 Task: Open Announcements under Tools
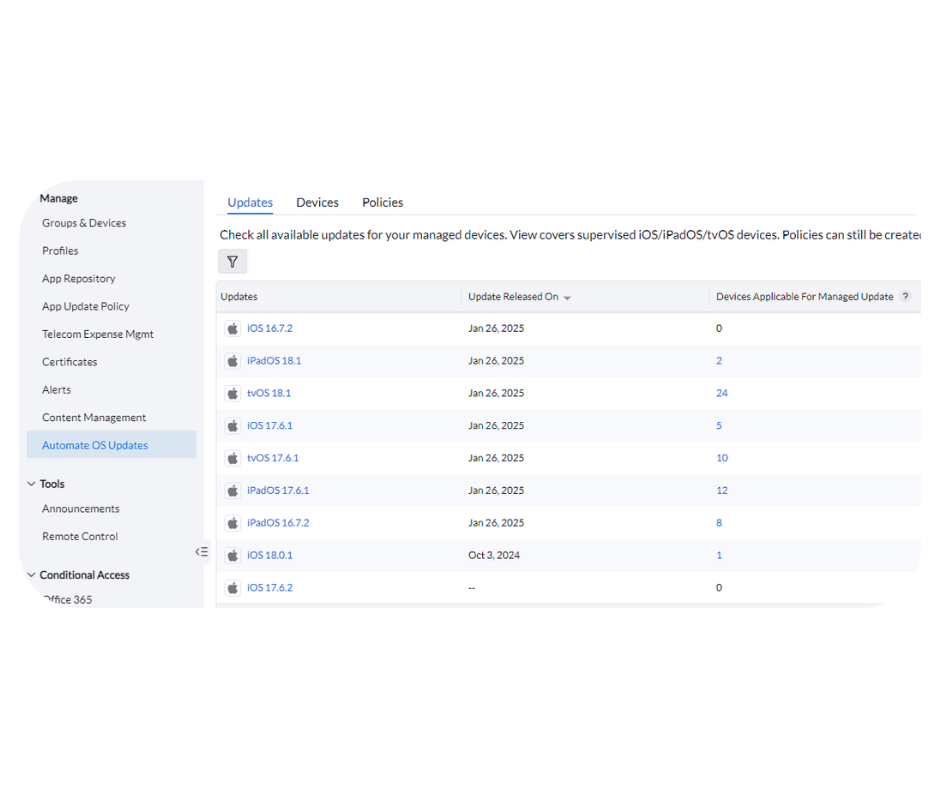coord(81,509)
